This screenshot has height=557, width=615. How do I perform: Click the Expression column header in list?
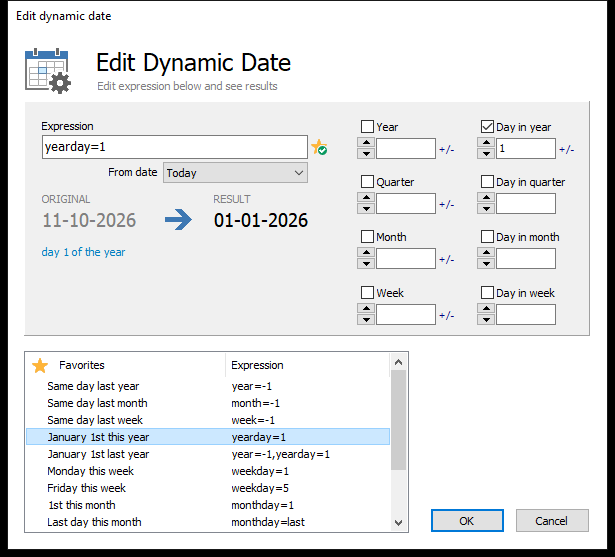308,365
